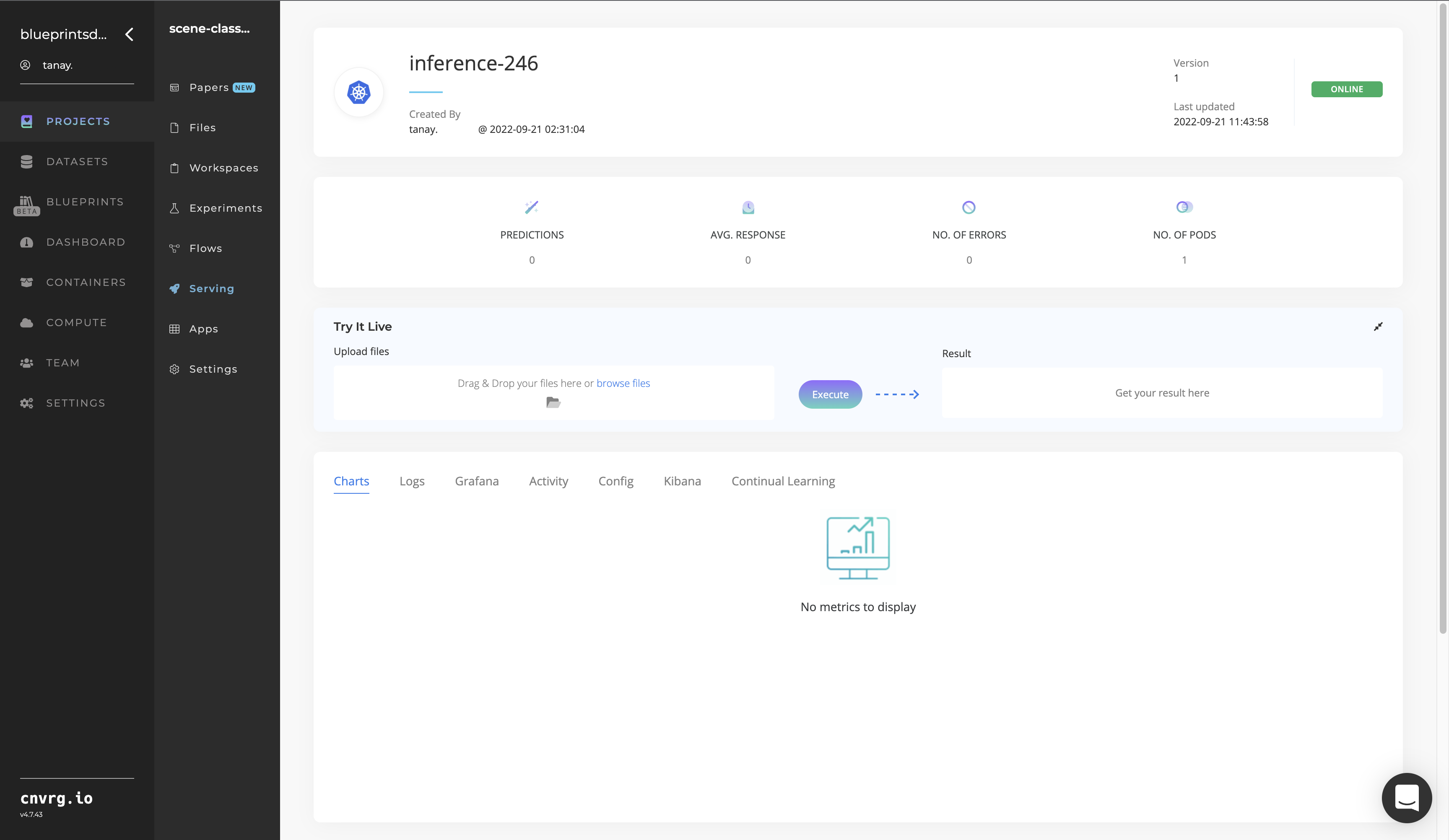Click the Avg Response metric icon

[x=748, y=208]
